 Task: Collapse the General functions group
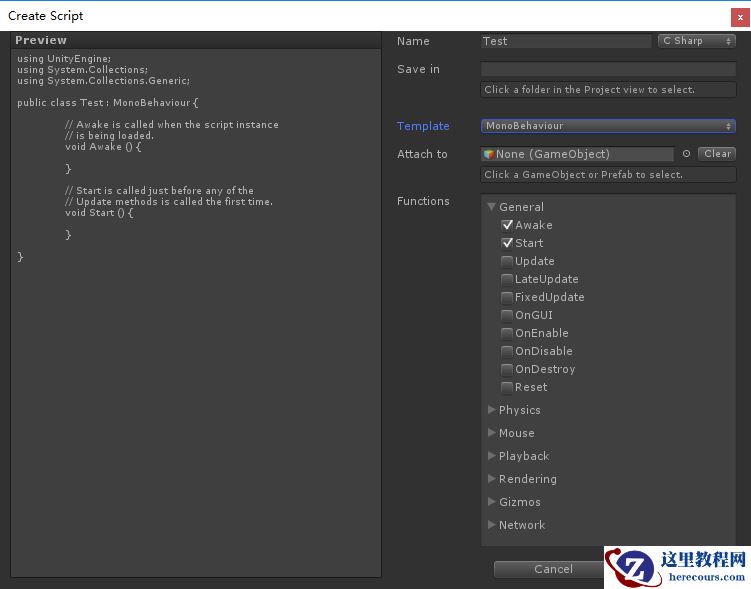coord(491,207)
